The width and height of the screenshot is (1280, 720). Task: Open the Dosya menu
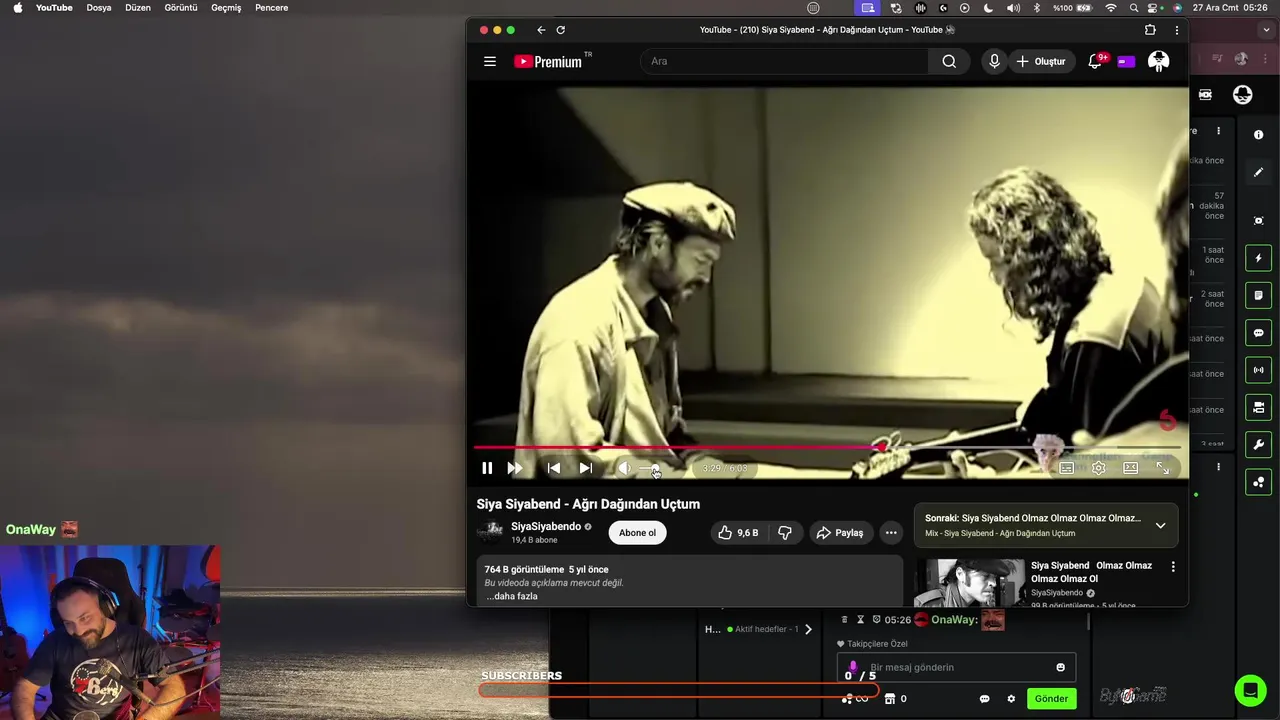coord(99,7)
